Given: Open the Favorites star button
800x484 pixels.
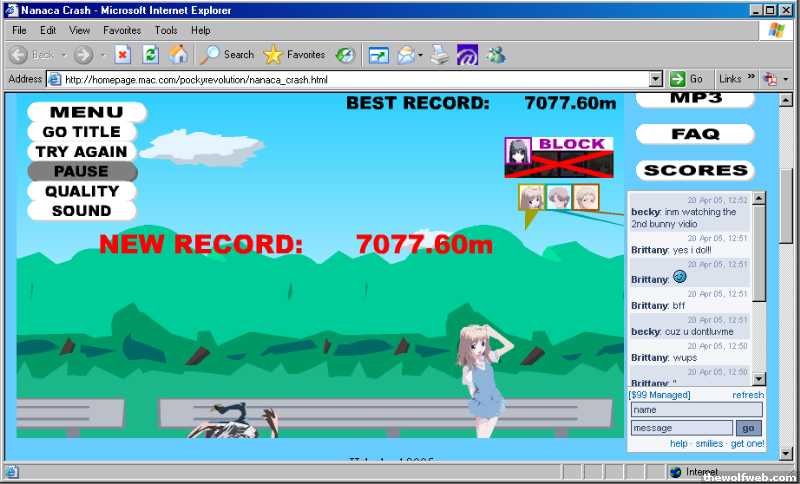Looking at the screenshot, I should click(294, 55).
